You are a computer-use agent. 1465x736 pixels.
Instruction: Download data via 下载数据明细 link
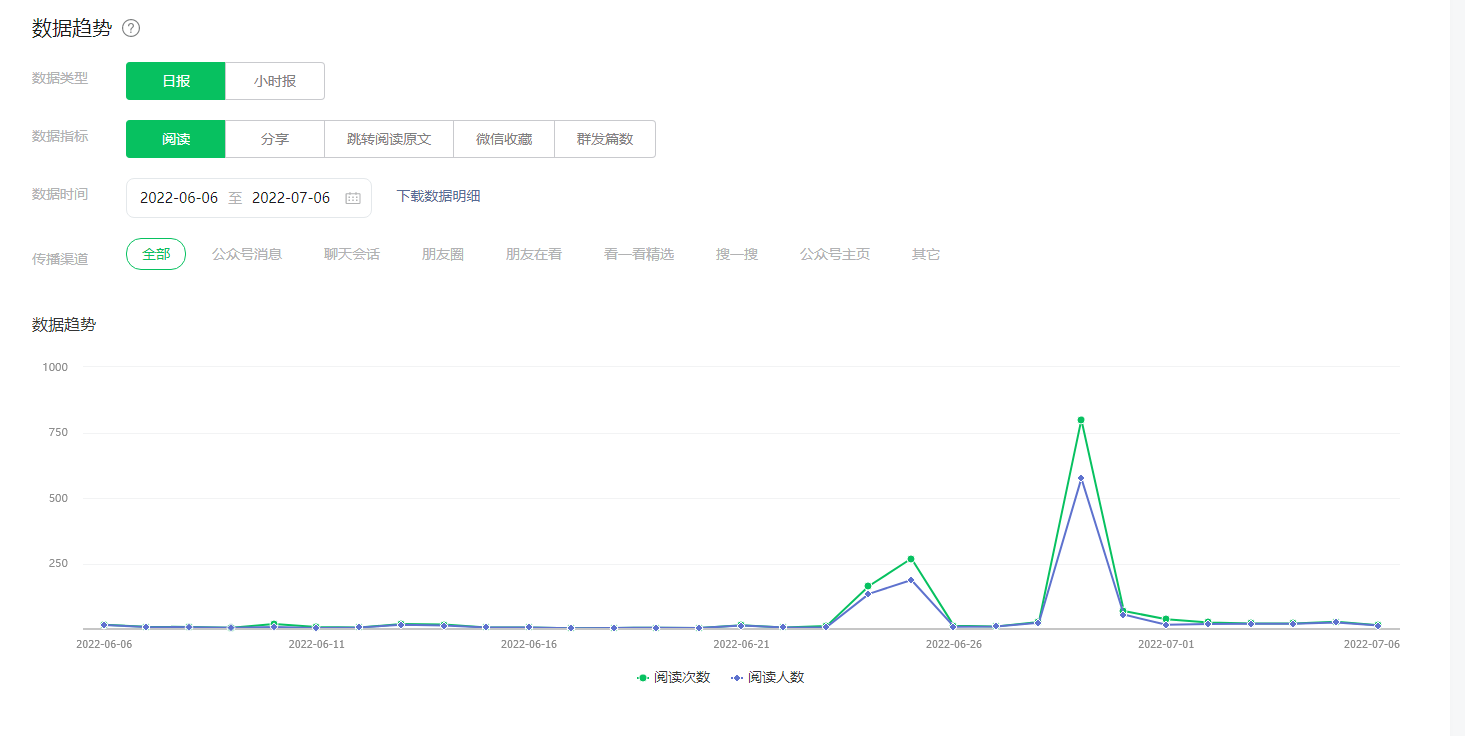point(438,196)
